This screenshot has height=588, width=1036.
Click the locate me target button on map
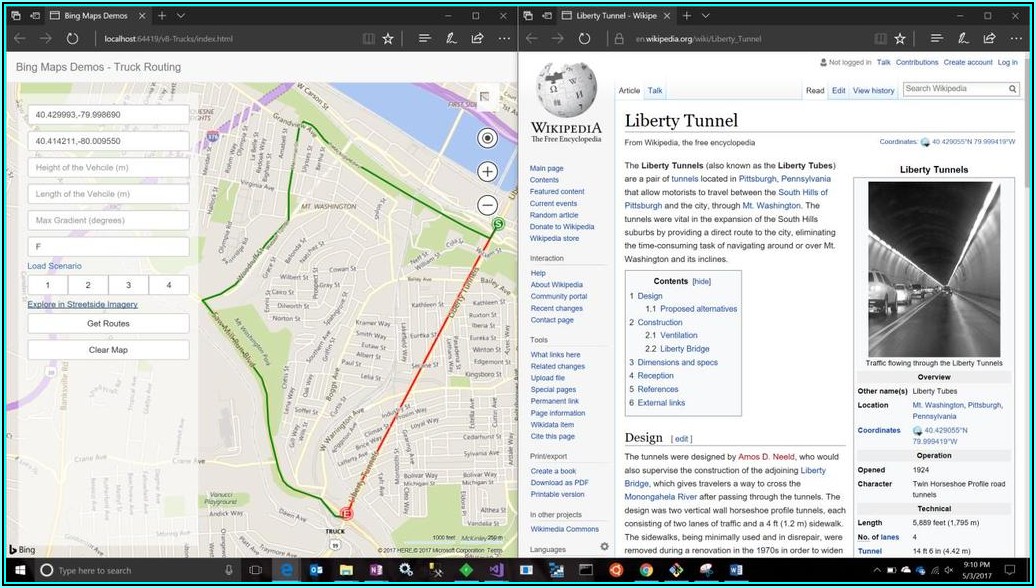[x=487, y=139]
